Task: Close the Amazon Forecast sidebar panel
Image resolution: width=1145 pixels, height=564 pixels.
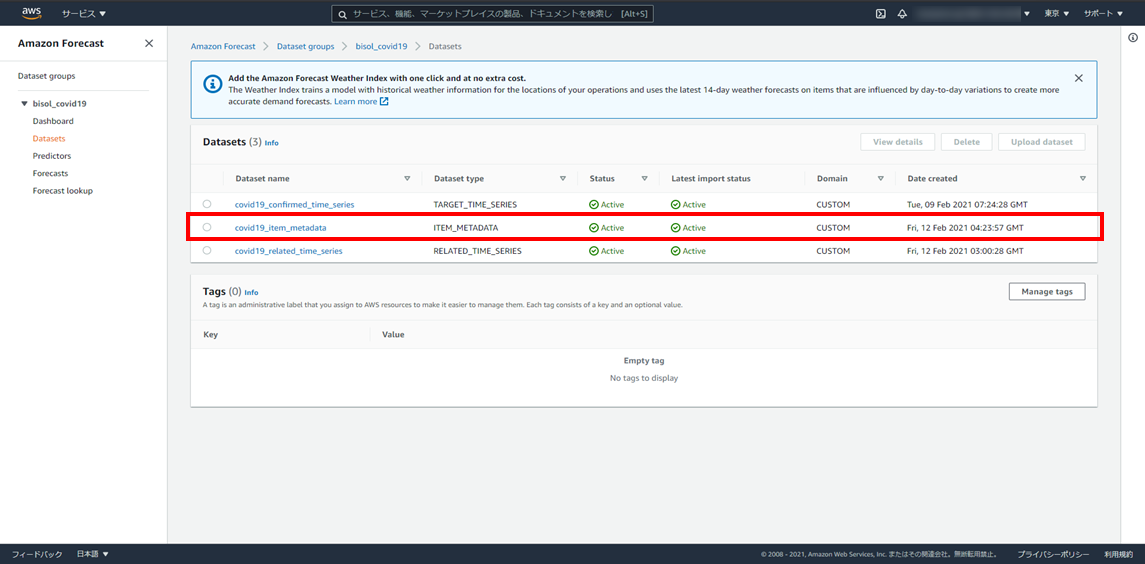Action: [149, 44]
